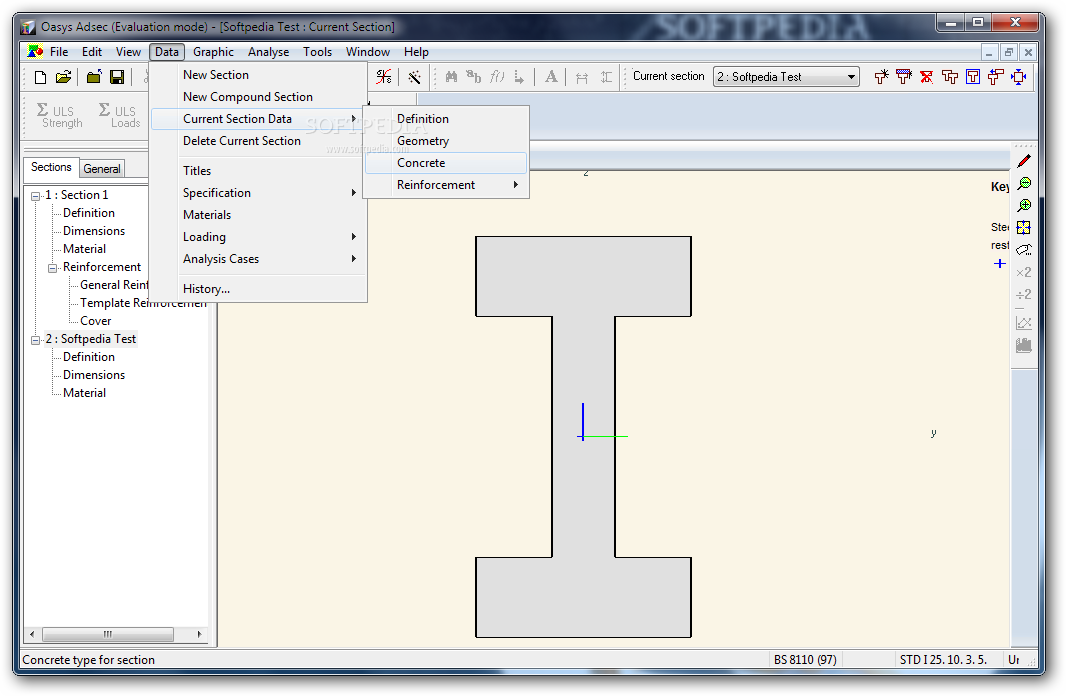Select Definition under Softpedia Test
Image resolution: width=1066 pixels, height=696 pixels.
click(88, 357)
